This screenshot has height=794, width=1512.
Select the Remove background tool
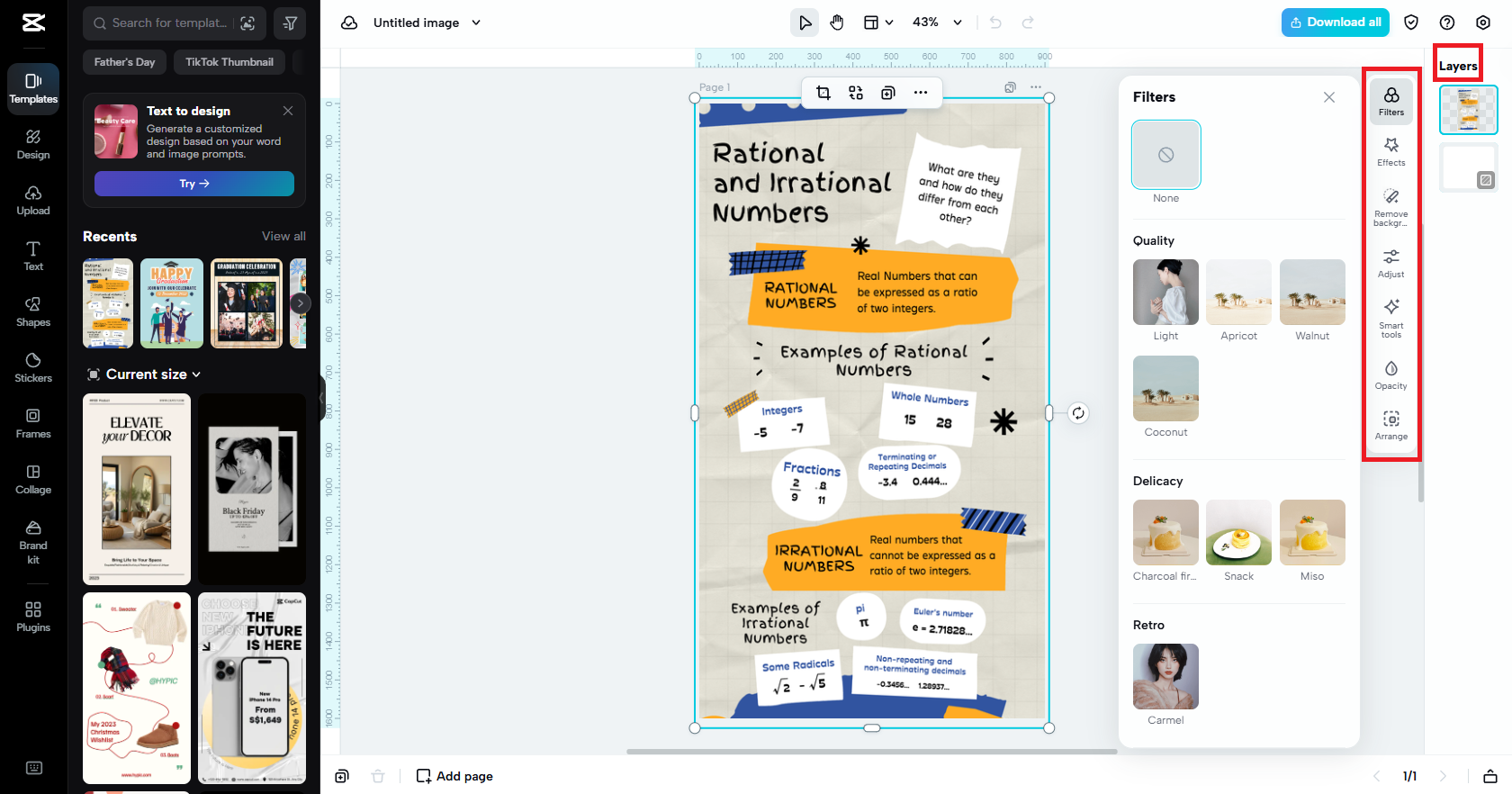pyautogui.click(x=1390, y=206)
